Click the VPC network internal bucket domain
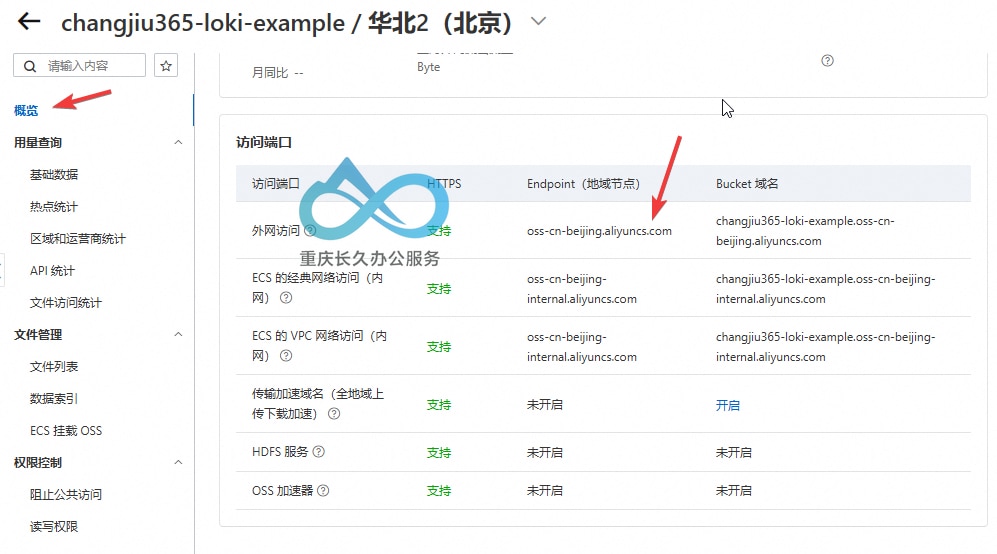Screen dimensions: 997x554 point(825,347)
